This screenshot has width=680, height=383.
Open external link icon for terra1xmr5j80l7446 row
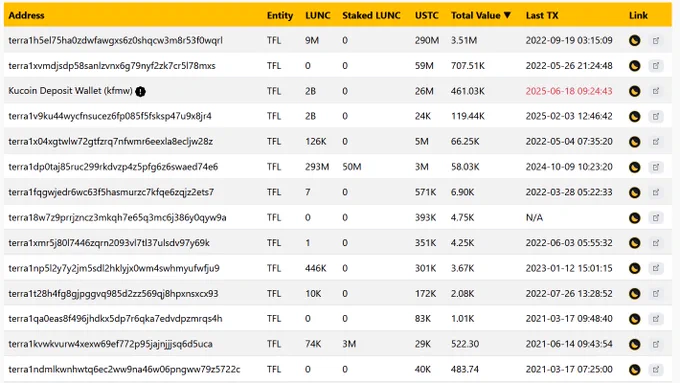click(x=656, y=243)
